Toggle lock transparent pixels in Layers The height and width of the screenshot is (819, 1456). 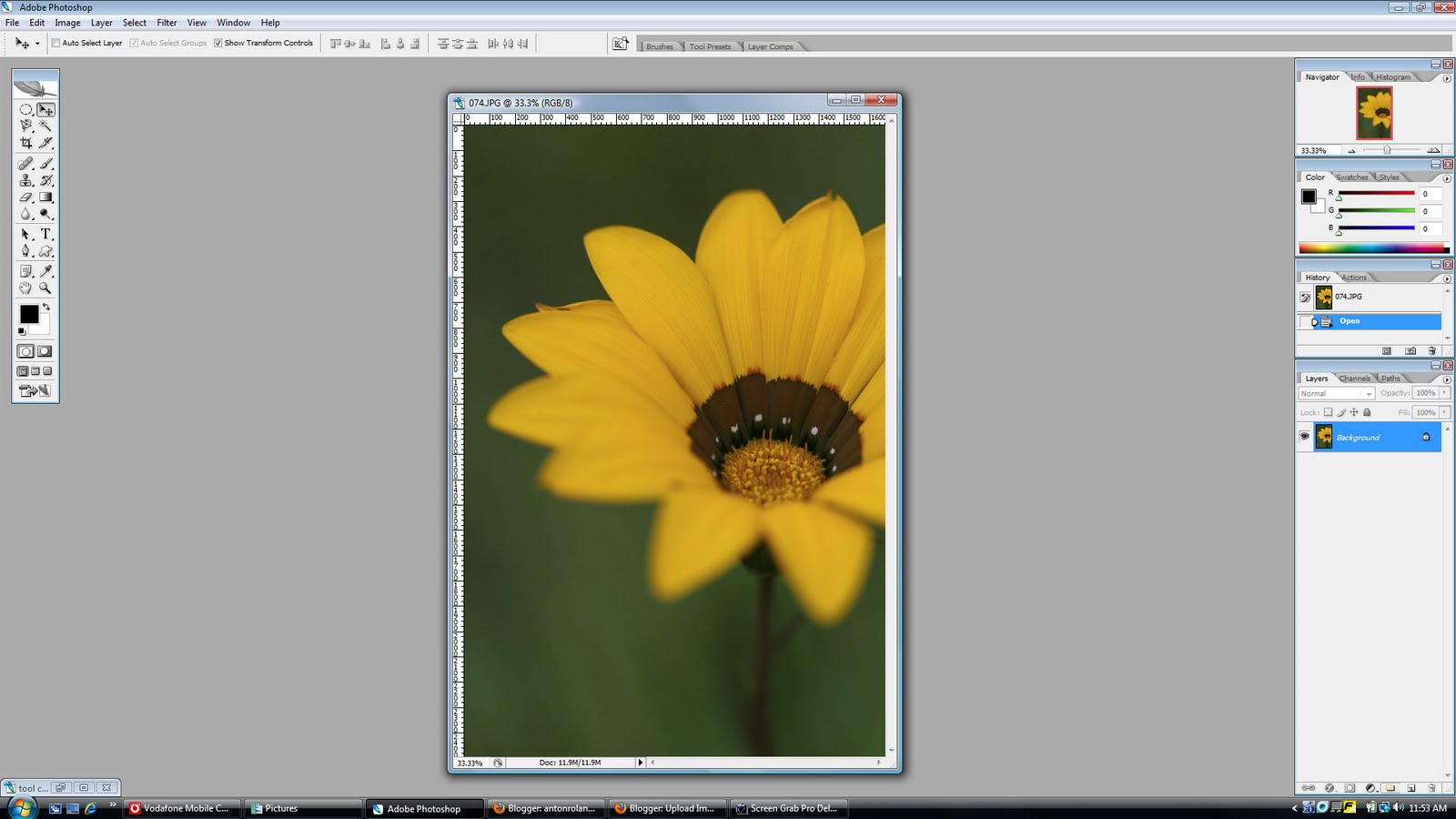pyautogui.click(x=1328, y=412)
